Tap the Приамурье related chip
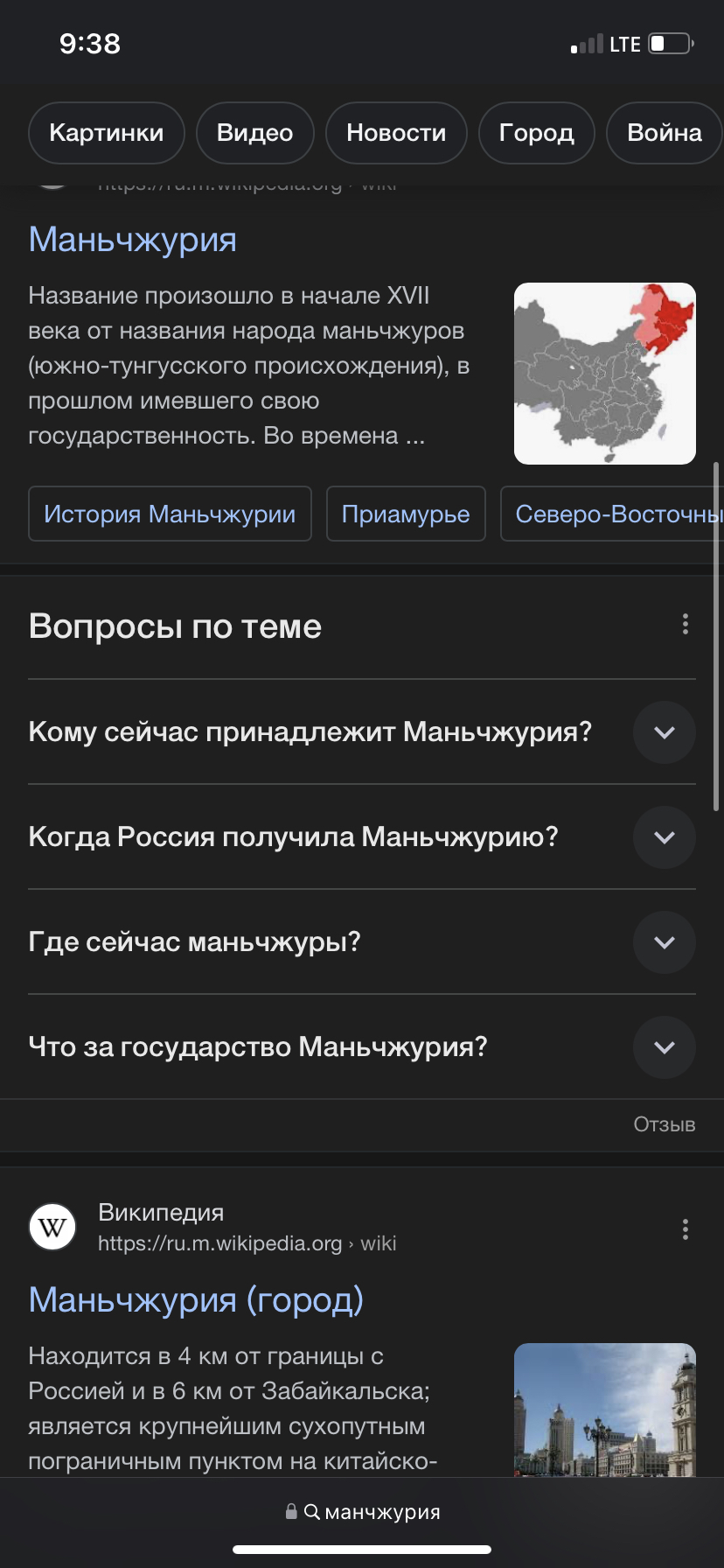This screenshot has width=724, height=1568. [406, 514]
